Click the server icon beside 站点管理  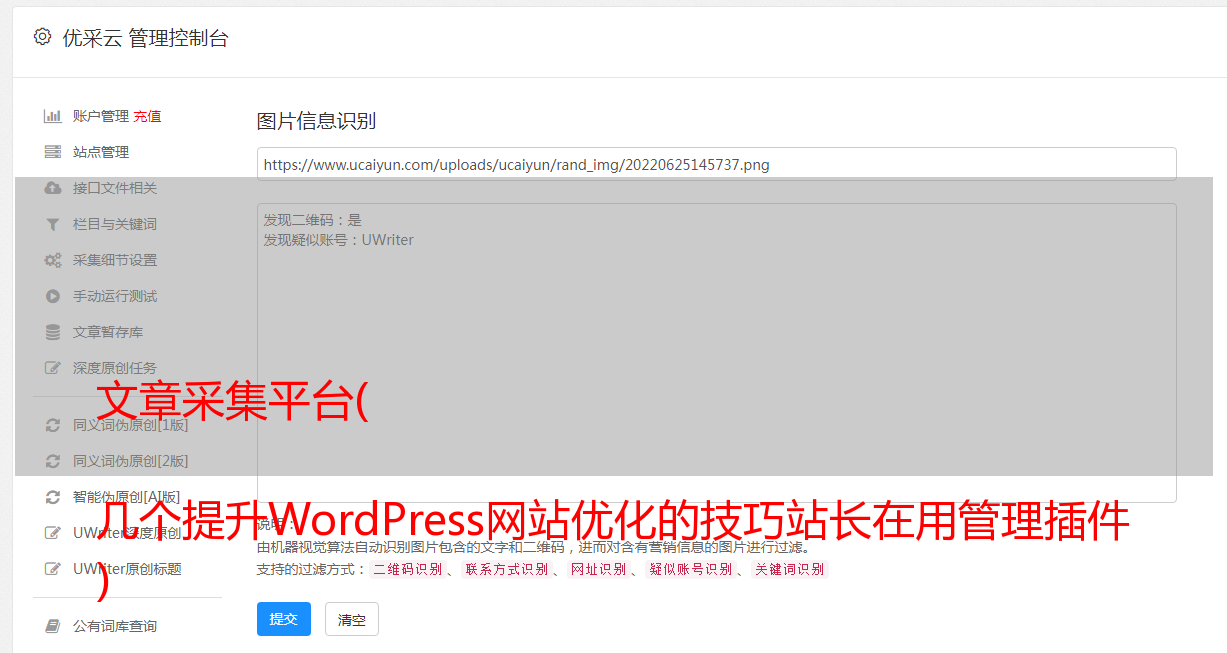[x=53, y=152]
